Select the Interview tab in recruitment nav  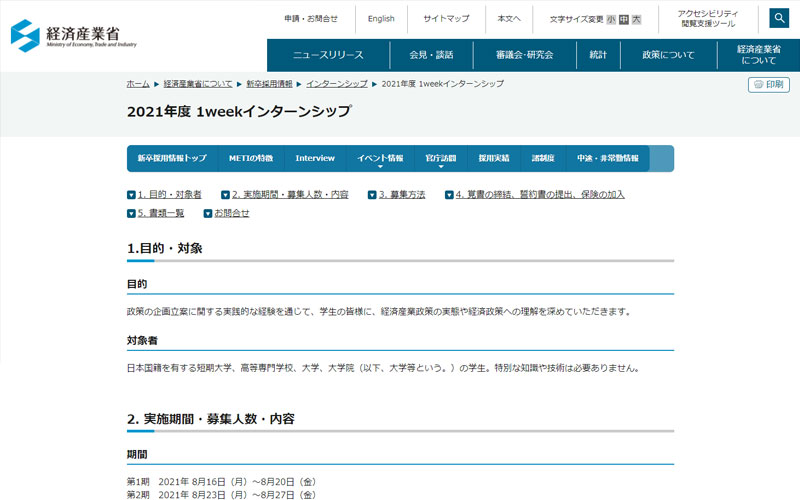click(315, 159)
